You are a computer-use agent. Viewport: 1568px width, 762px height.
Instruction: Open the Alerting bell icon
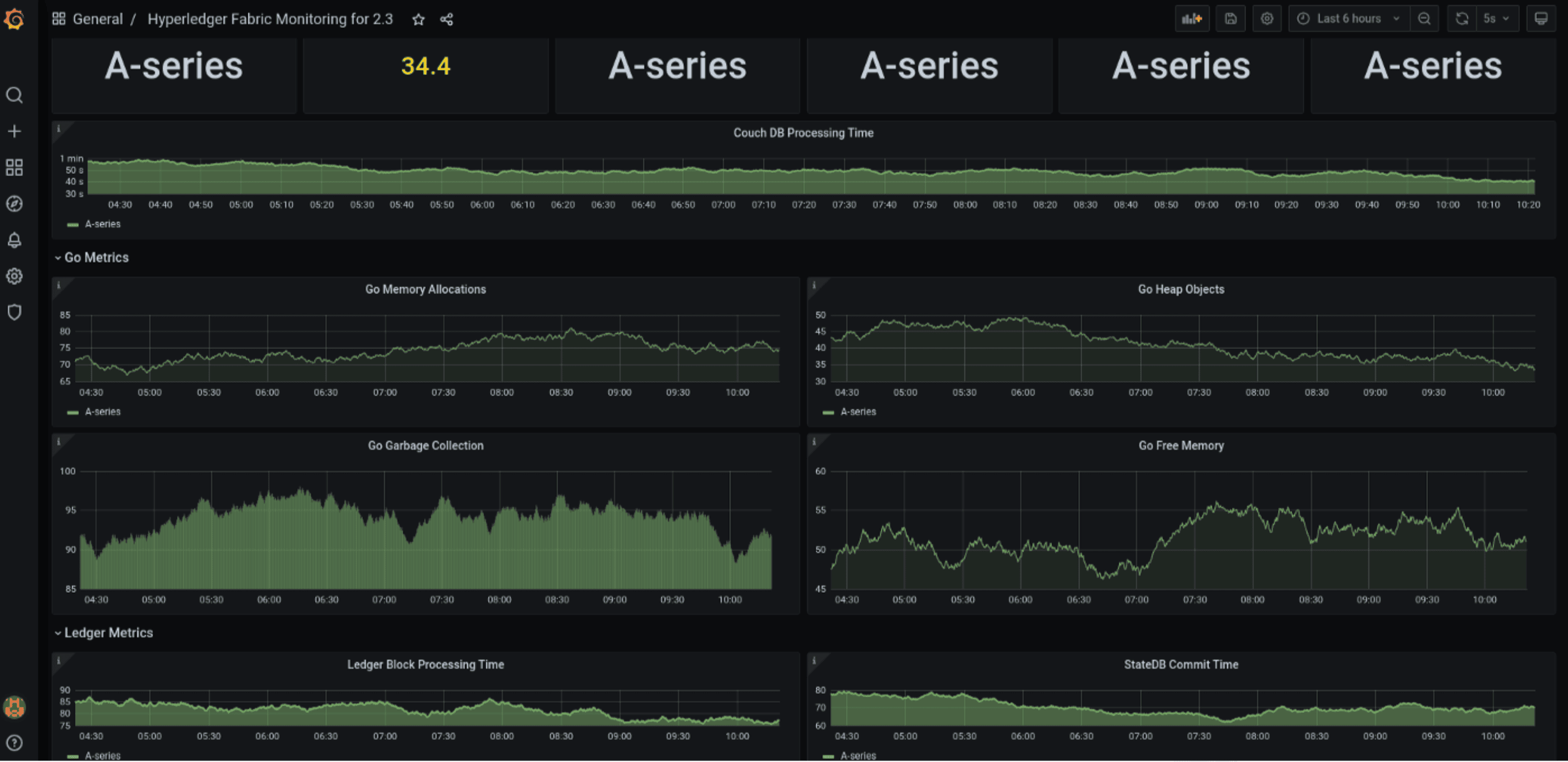pyautogui.click(x=15, y=240)
